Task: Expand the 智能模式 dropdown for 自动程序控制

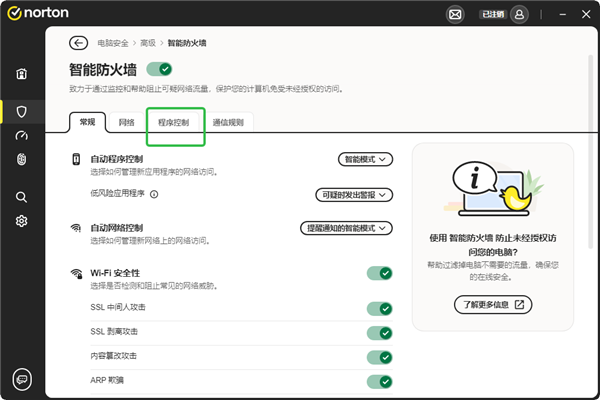Action: click(364, 159)
